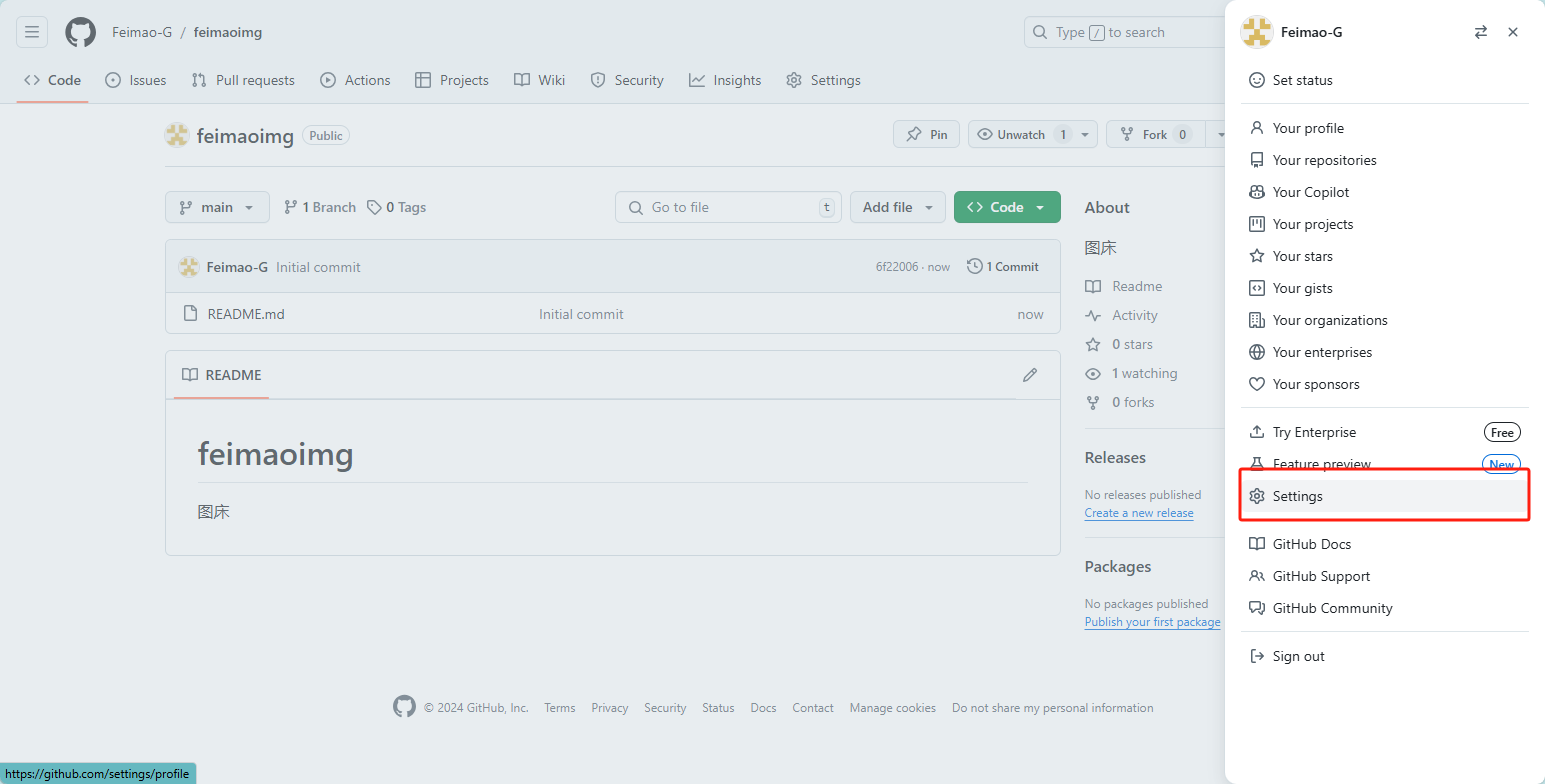View the 0 Tags link
This screenshot has width=1545, height=784.
pyautogui.click(x=396, y=207)
